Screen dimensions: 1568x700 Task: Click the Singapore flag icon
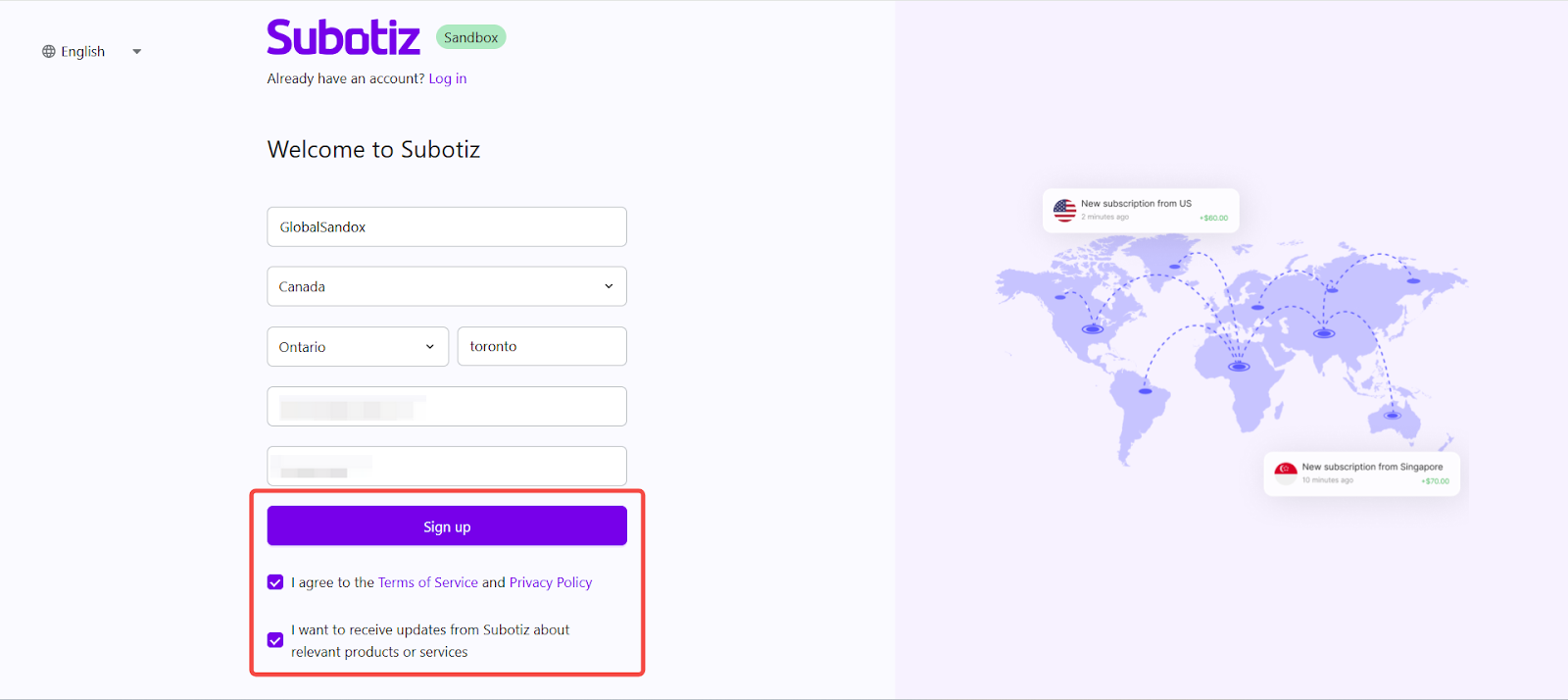(x=1286, y=472)
